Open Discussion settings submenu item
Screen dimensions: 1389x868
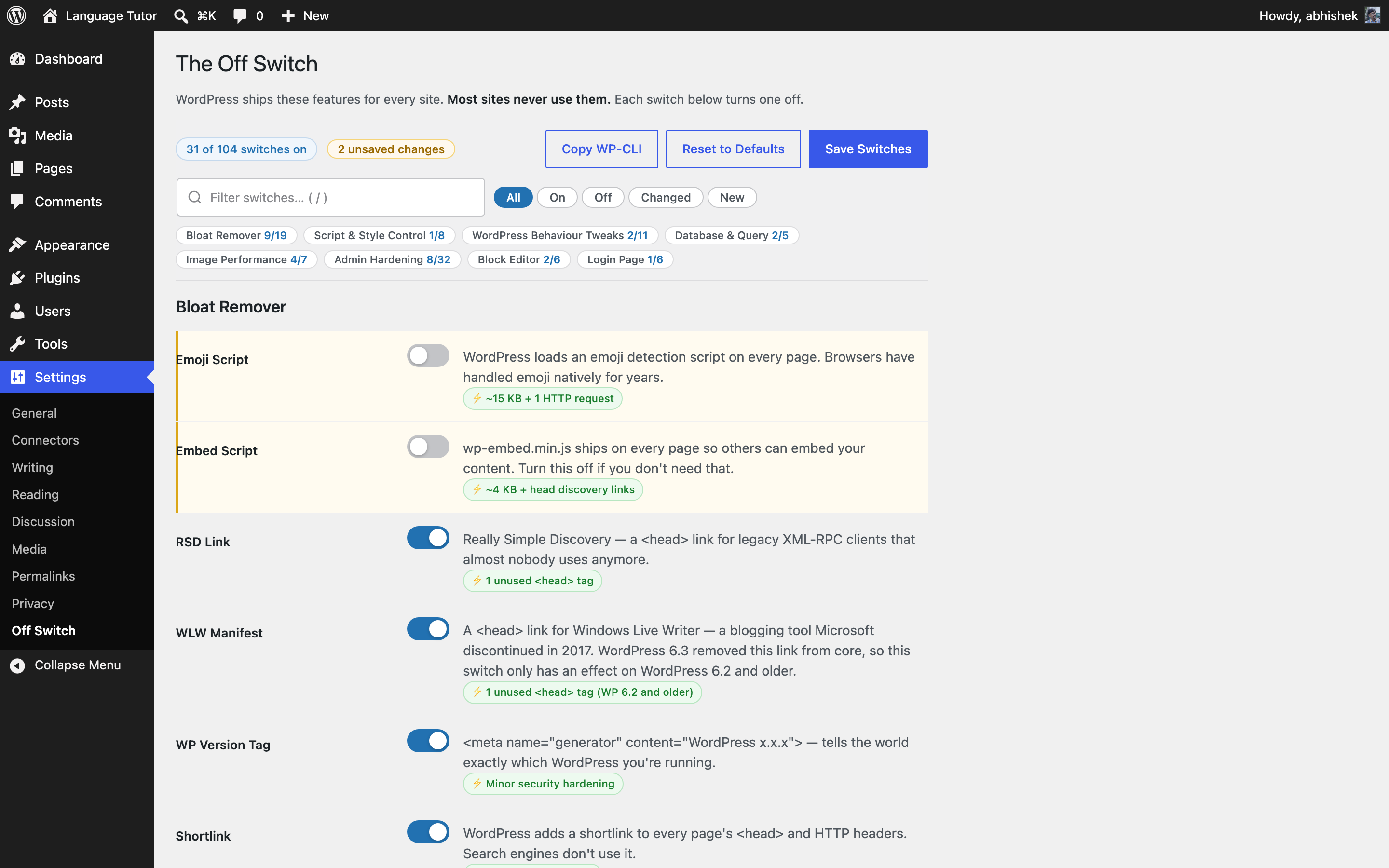coord(43,521)
